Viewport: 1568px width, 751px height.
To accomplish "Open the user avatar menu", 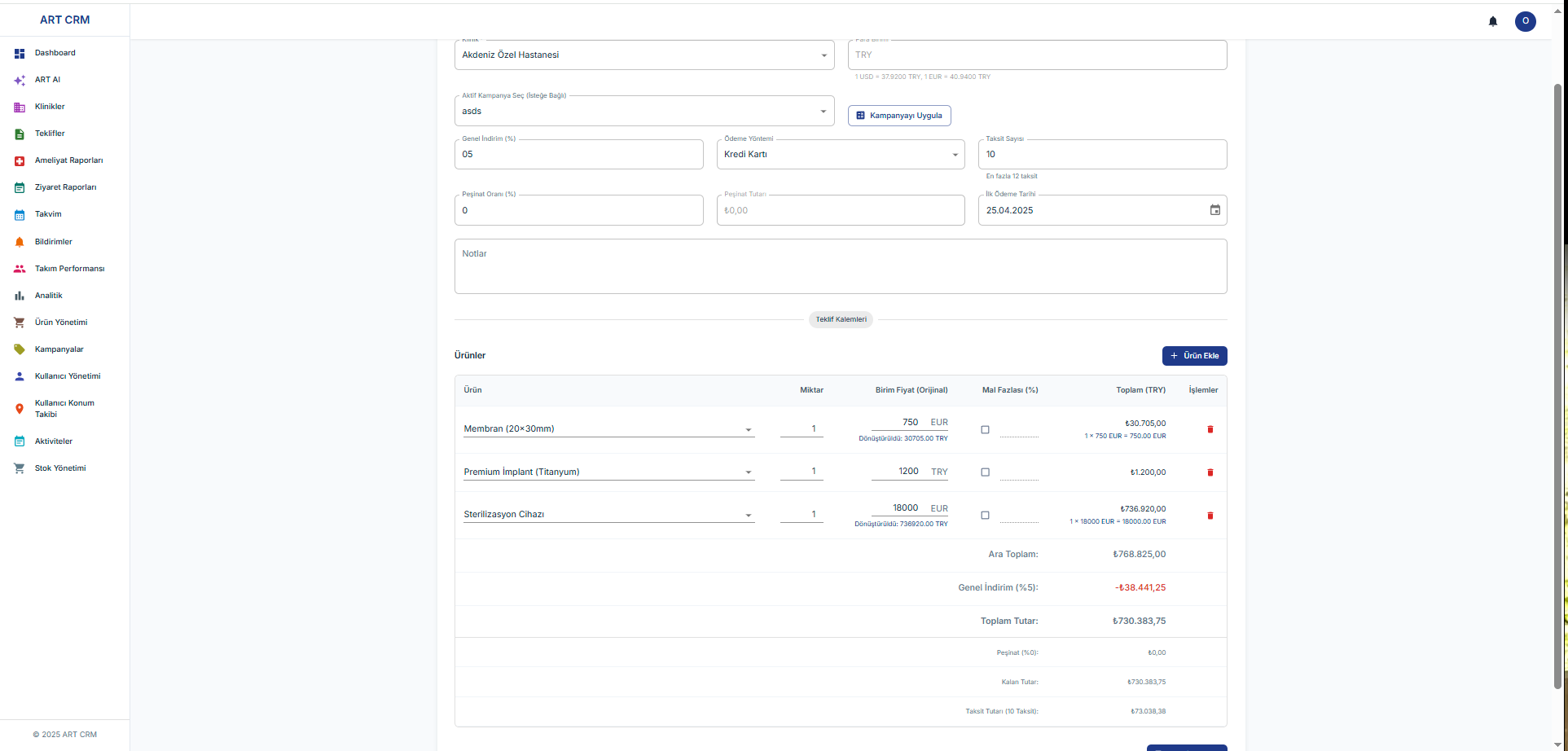I will coord(1525,21).
